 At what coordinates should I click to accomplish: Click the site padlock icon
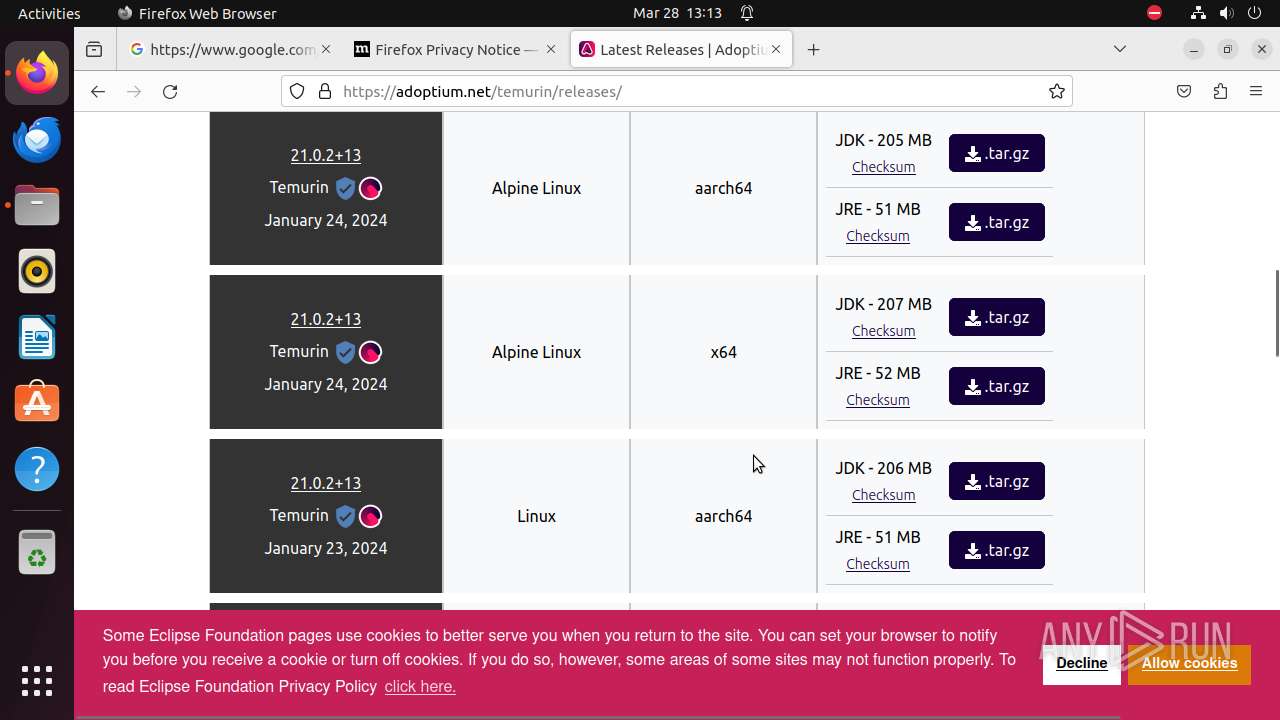tap(324, 91)
